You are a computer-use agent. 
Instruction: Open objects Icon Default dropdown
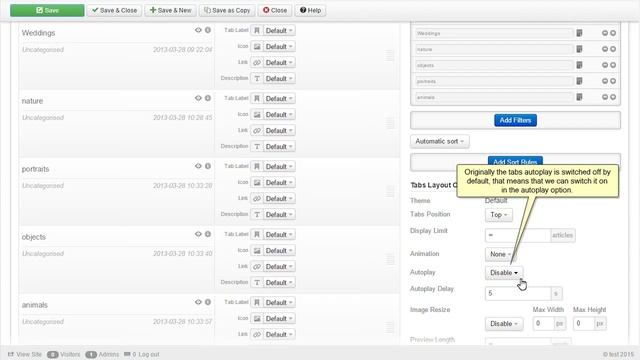(279, 251)
